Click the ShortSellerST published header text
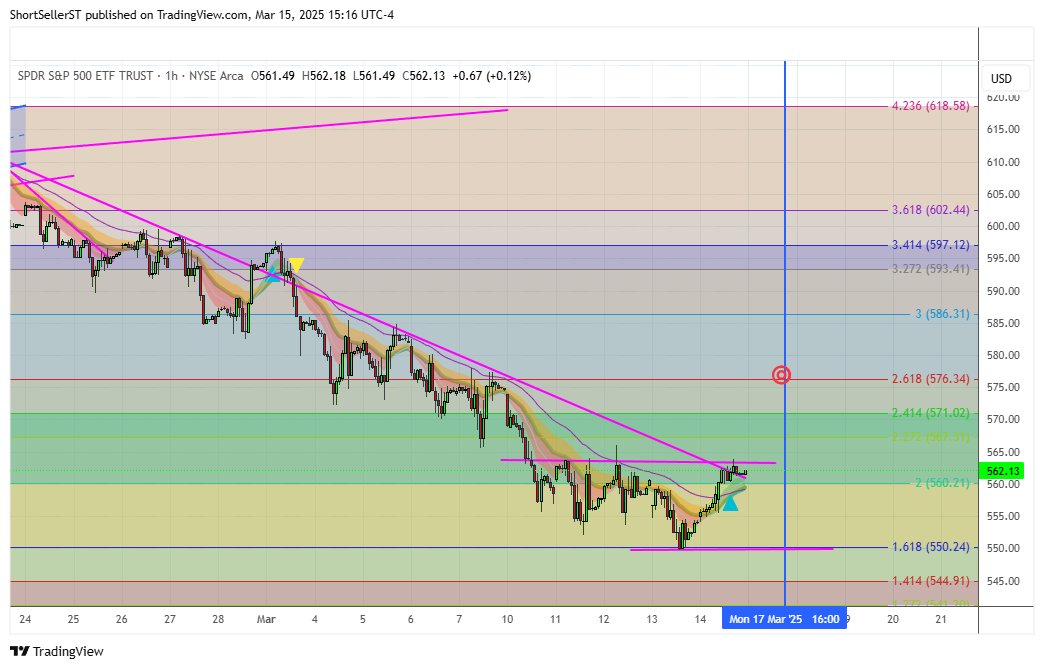The height and width of the screenshot is (669, 1044). (x=202, y=15)
